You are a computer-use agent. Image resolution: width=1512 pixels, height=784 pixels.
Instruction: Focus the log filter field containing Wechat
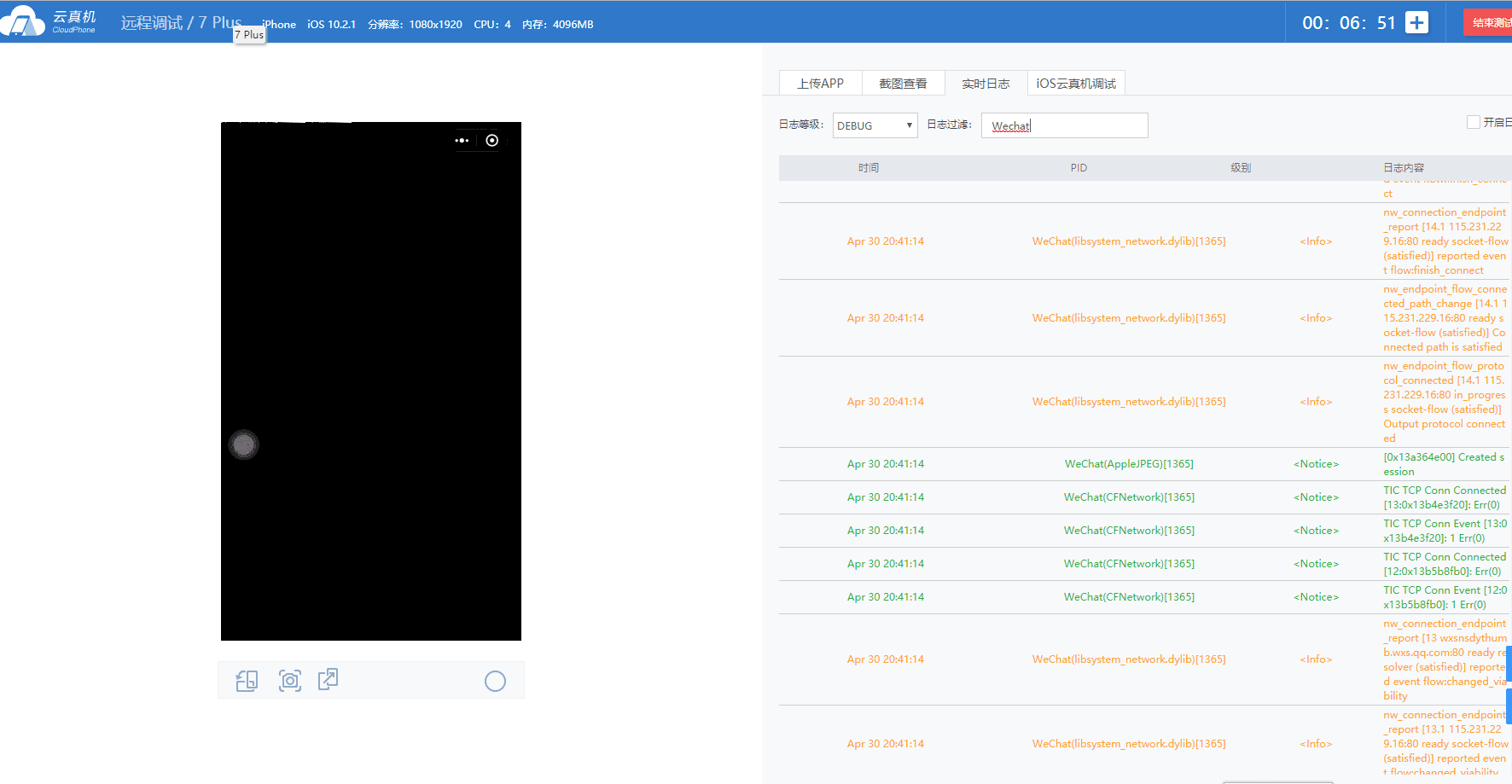[x=1064, y=125]
